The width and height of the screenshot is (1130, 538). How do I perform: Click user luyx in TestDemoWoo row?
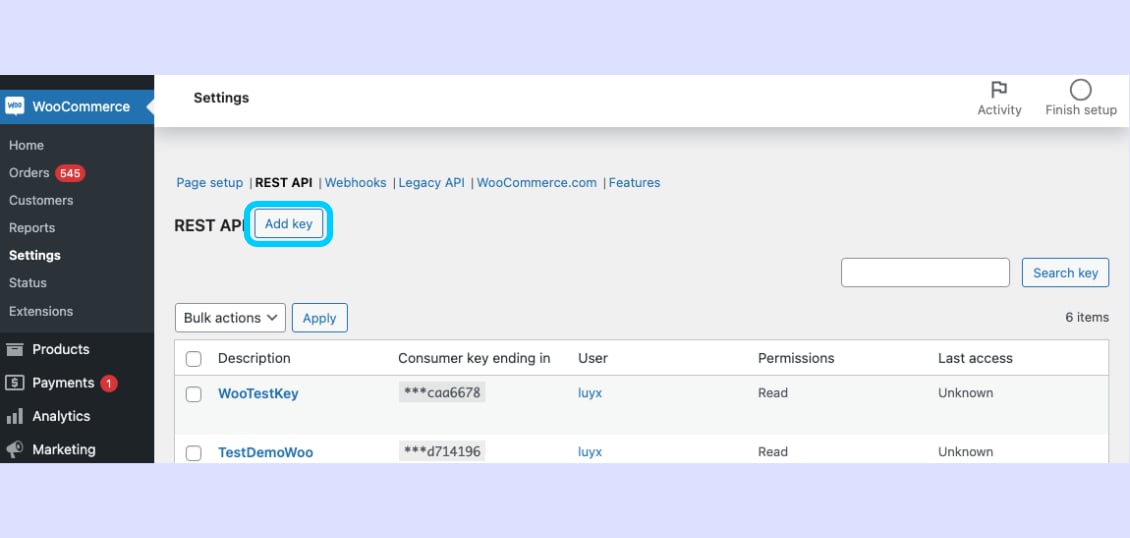pos(590,452)
